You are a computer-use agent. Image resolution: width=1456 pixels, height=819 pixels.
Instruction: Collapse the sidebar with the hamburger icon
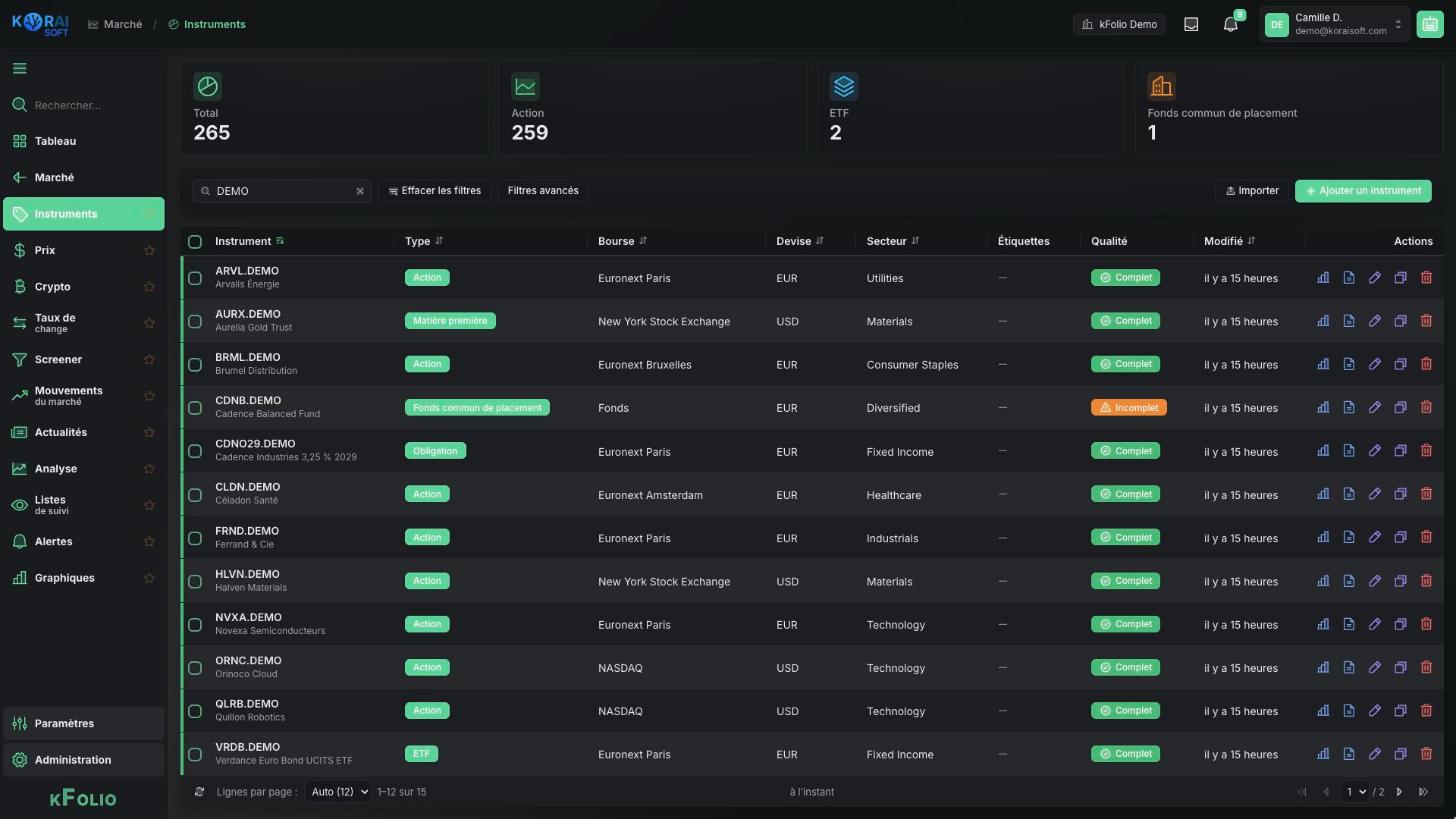click(19, 68)
